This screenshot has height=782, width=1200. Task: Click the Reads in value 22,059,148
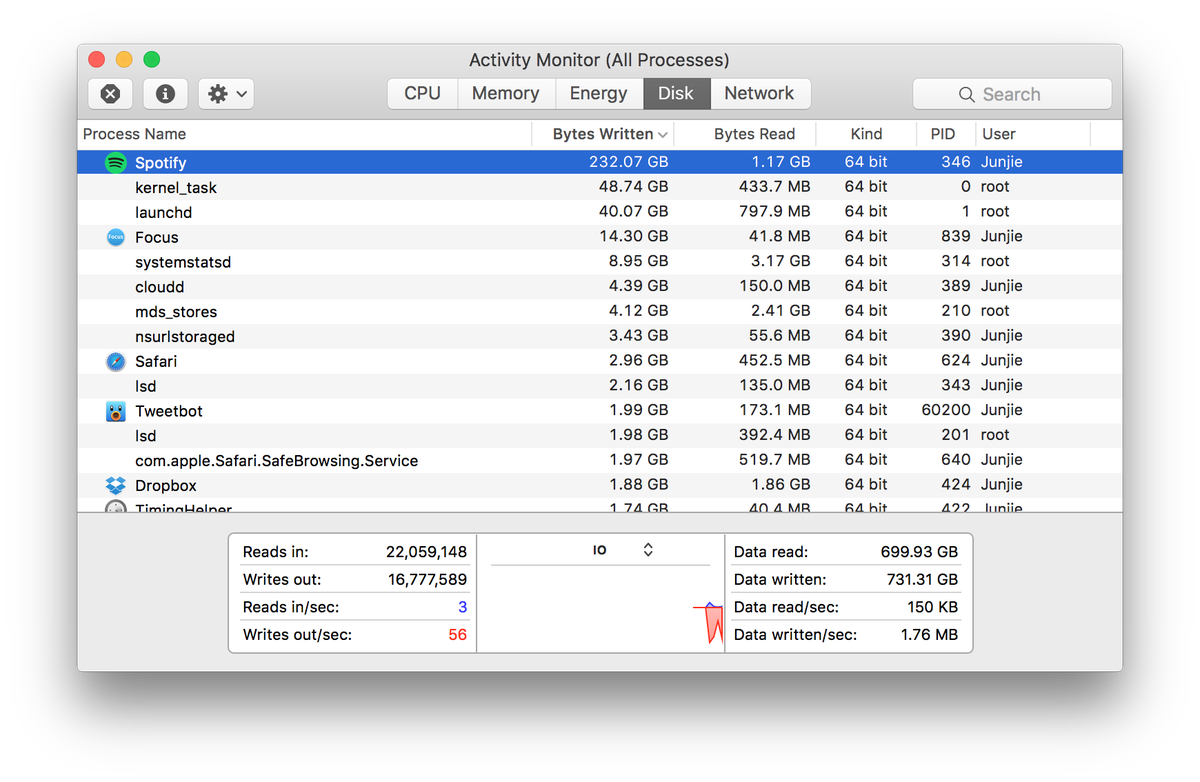click(427, 552)
